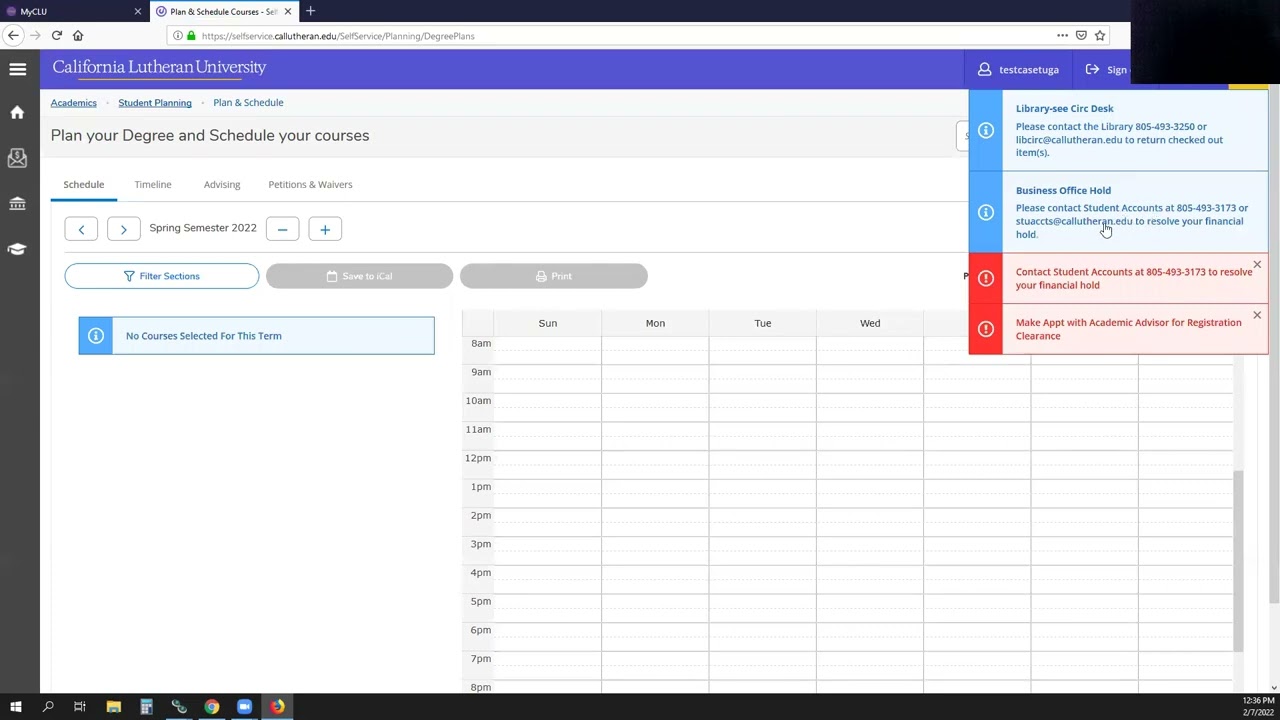
Task: Open browser page actions ellipsis
Action: coord(1062,35)
